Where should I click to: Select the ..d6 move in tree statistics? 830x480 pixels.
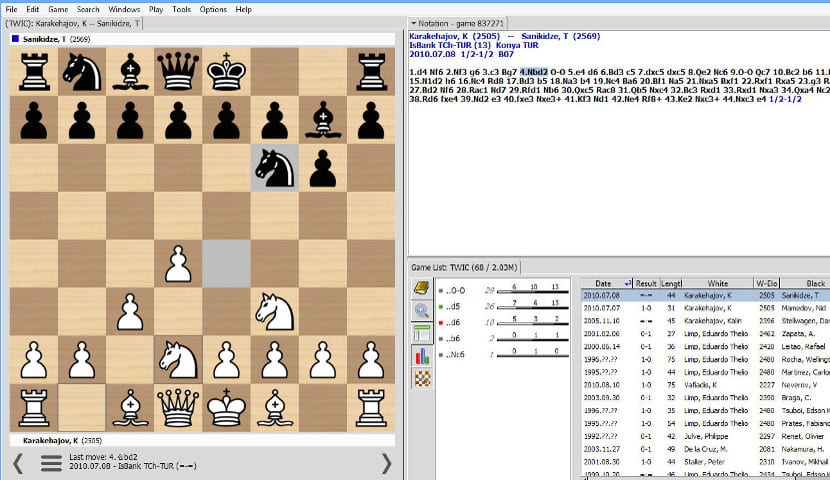point(452,322)
